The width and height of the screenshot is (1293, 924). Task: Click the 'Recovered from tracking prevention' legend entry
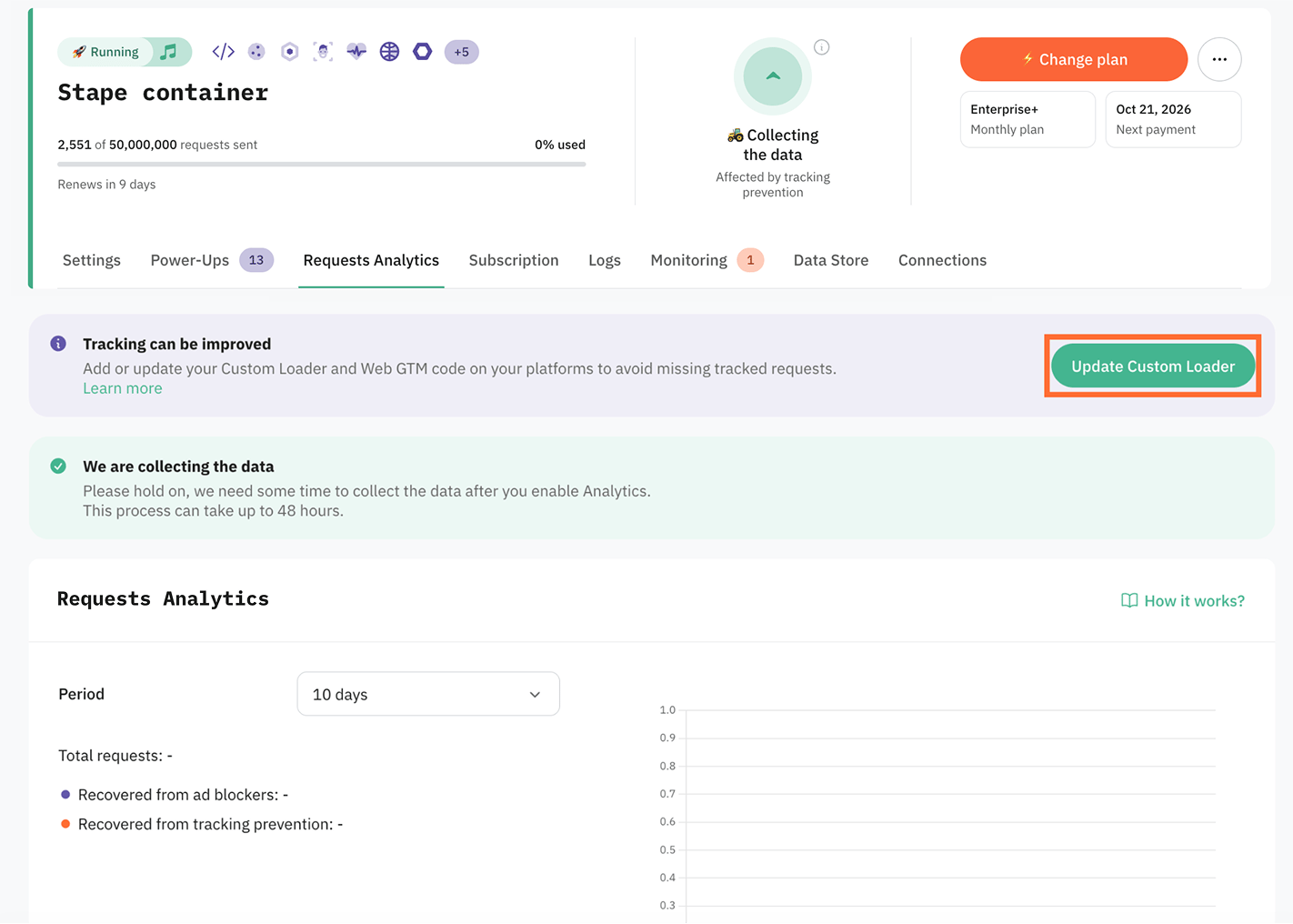click(x=202, y=824)
